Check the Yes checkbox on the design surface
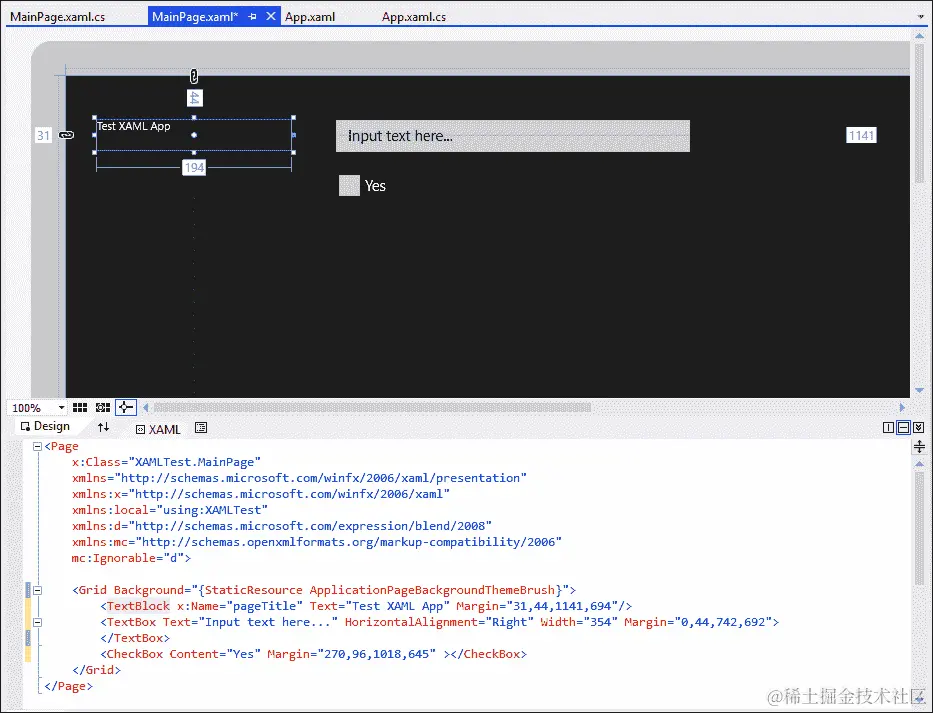 coord(349,185)
